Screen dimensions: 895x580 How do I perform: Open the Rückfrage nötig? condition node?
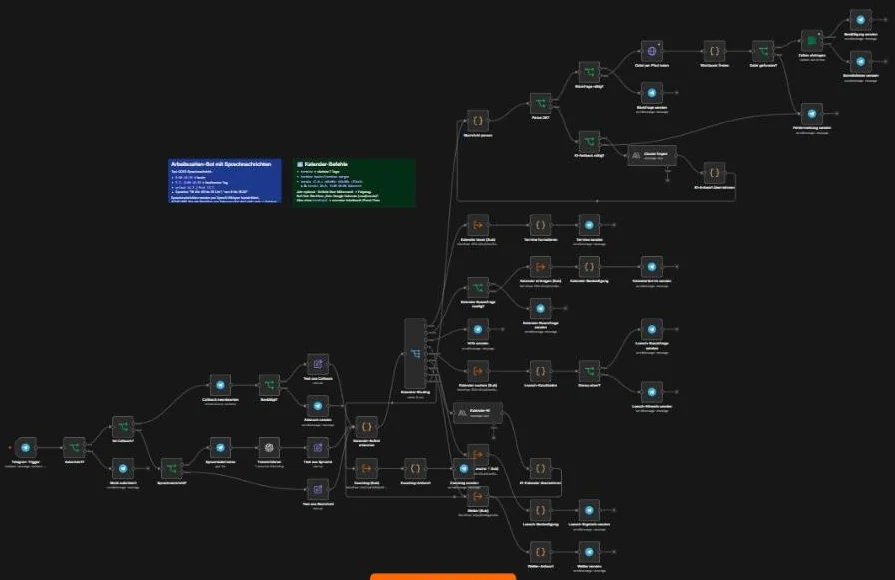pyautogui.click(x=589, y=72)
